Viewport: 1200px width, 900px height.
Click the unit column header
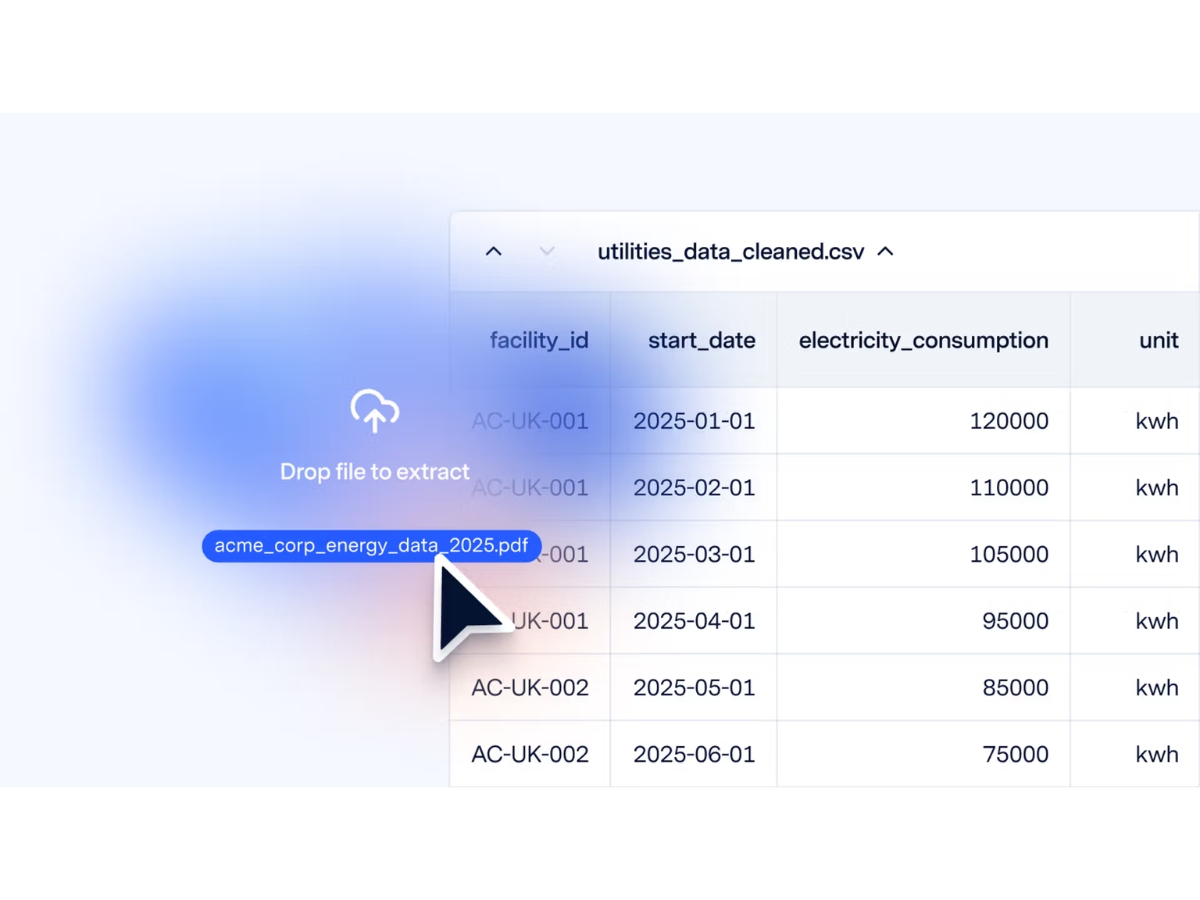point(1159,340)
